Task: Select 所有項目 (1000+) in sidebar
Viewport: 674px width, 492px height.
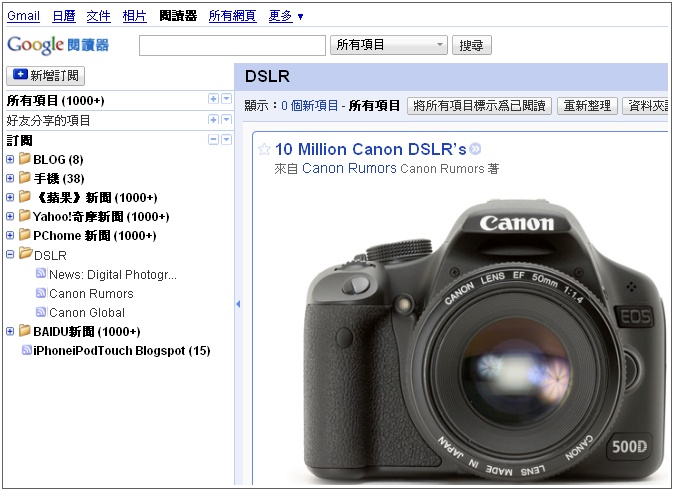Action: [55, 100]
